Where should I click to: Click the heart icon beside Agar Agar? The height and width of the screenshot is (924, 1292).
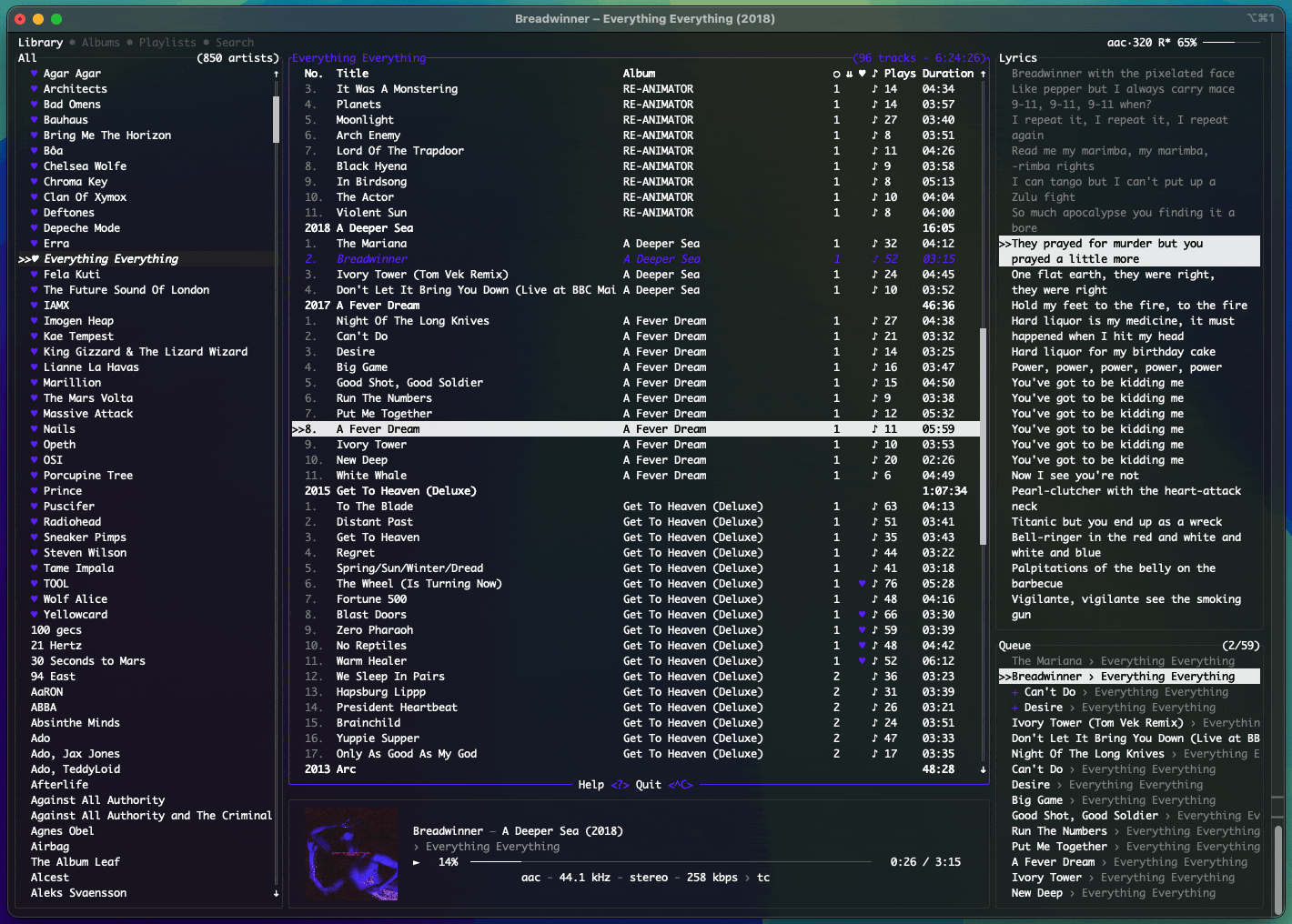[35, 74]
